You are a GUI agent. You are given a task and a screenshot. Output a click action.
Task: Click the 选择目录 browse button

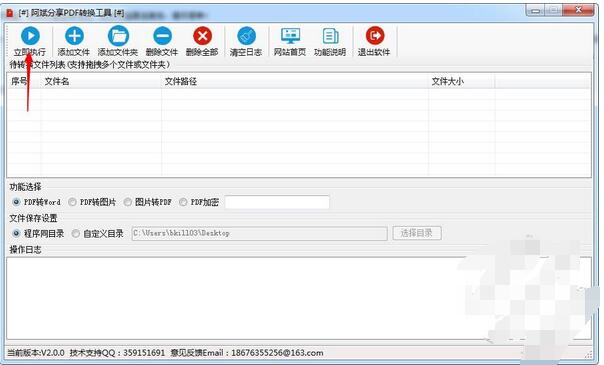(417, 233)
